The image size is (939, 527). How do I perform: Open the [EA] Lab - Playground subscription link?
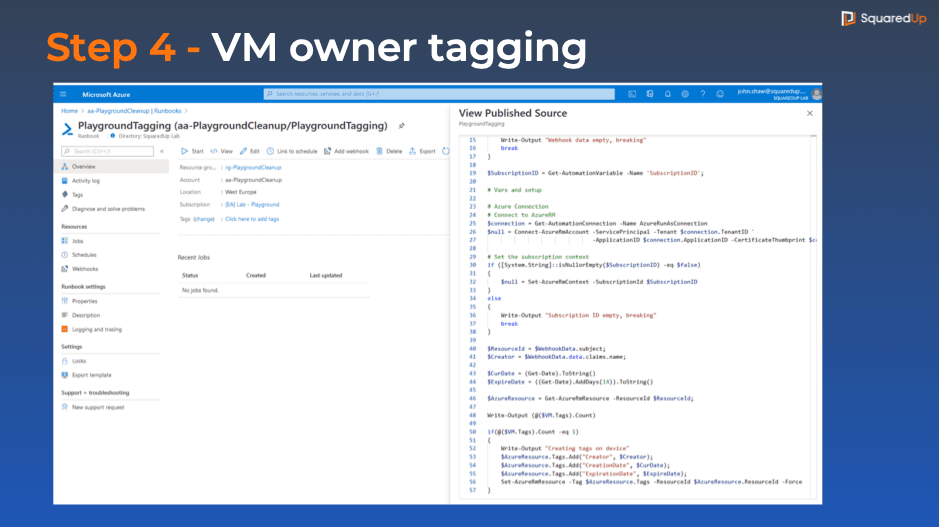pyautogui.click(x=252, y=205)
